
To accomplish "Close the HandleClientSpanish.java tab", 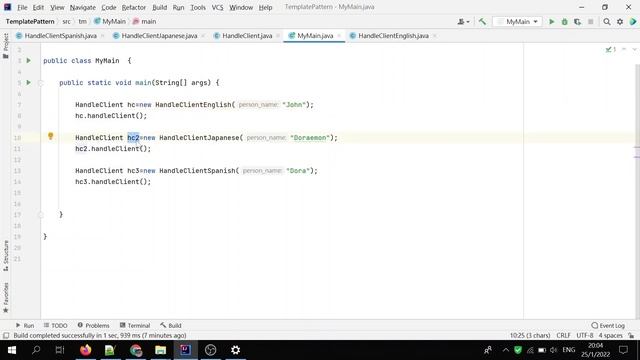I will (x=102, y=36).
